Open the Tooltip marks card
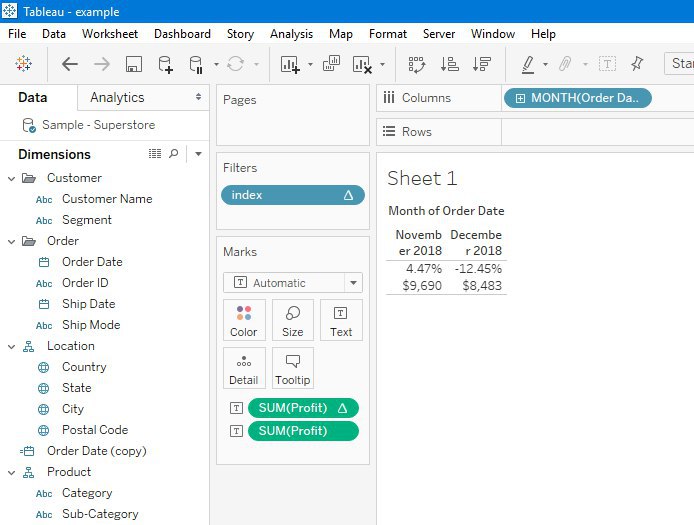Screen dimensions: 694x525 (x=293, y=368)
